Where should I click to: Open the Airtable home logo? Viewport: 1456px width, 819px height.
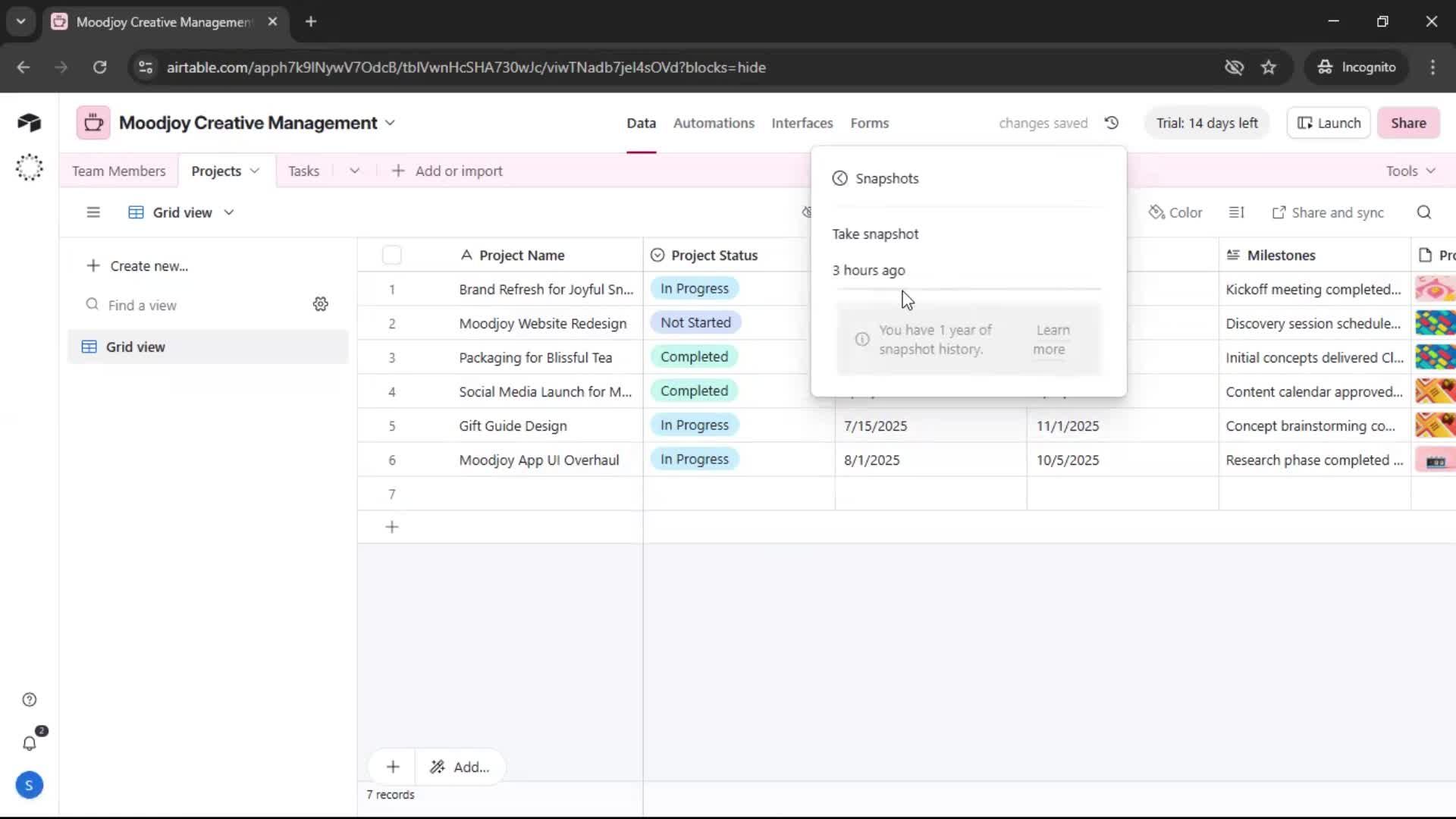tap(29, 122)
